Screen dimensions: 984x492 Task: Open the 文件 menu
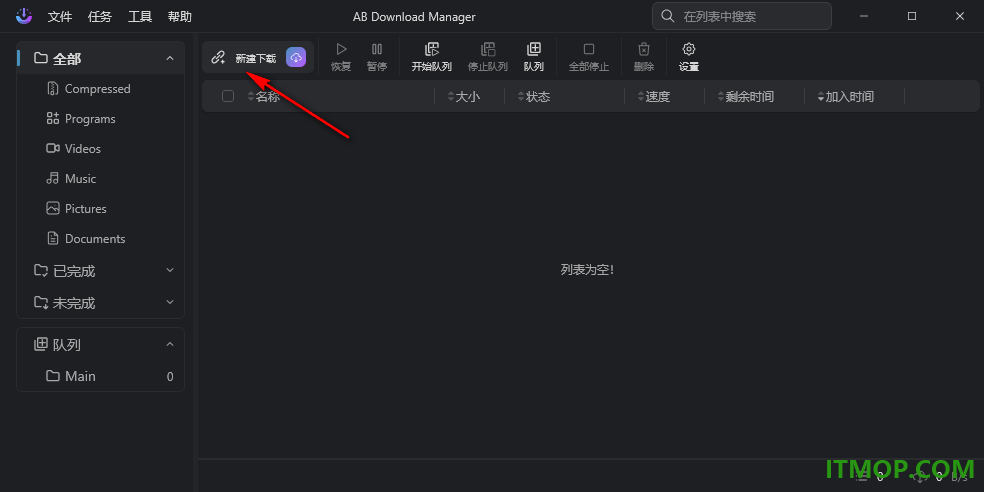pos(60,17)
